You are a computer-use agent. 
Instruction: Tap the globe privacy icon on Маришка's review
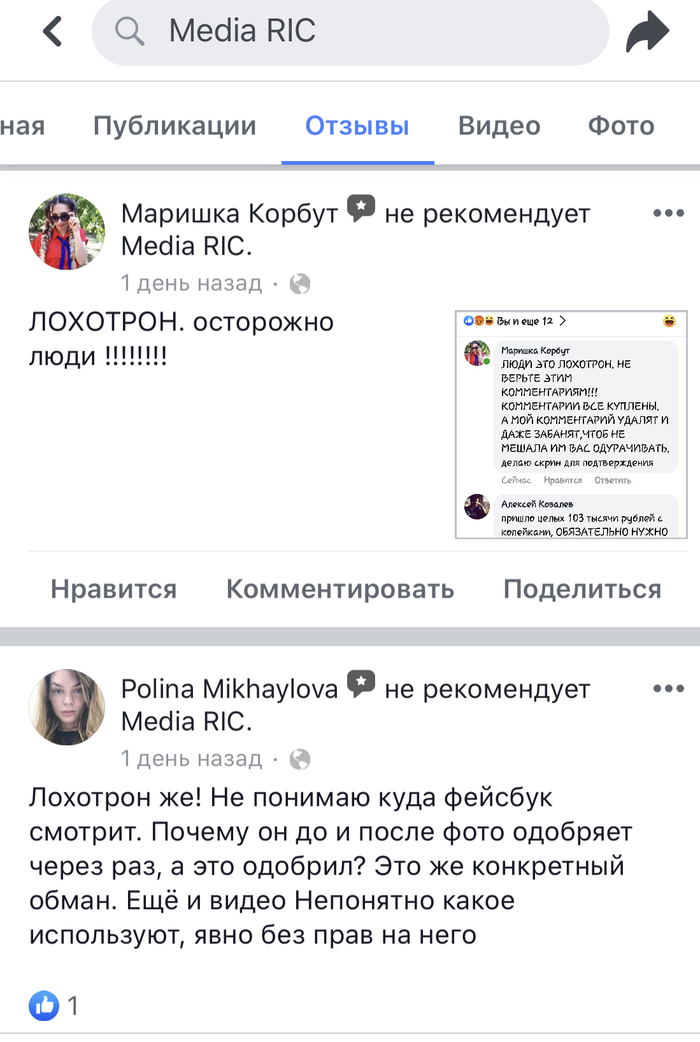pyautogui.click(x=299, y=284)
